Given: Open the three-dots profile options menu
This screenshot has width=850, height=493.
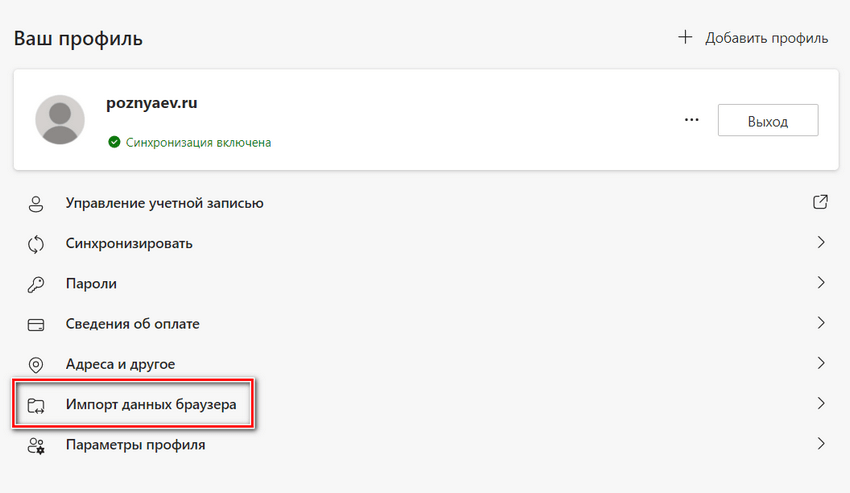Looking at the screenshot, I should tap(691, 120).
